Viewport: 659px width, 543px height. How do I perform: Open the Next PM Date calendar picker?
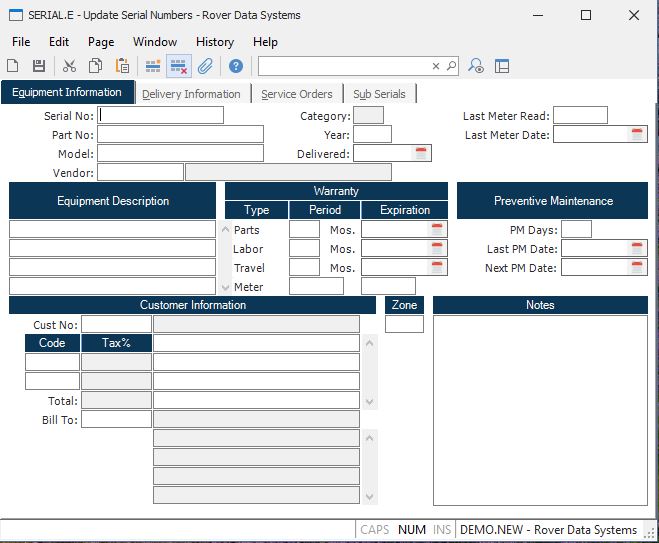637,268
